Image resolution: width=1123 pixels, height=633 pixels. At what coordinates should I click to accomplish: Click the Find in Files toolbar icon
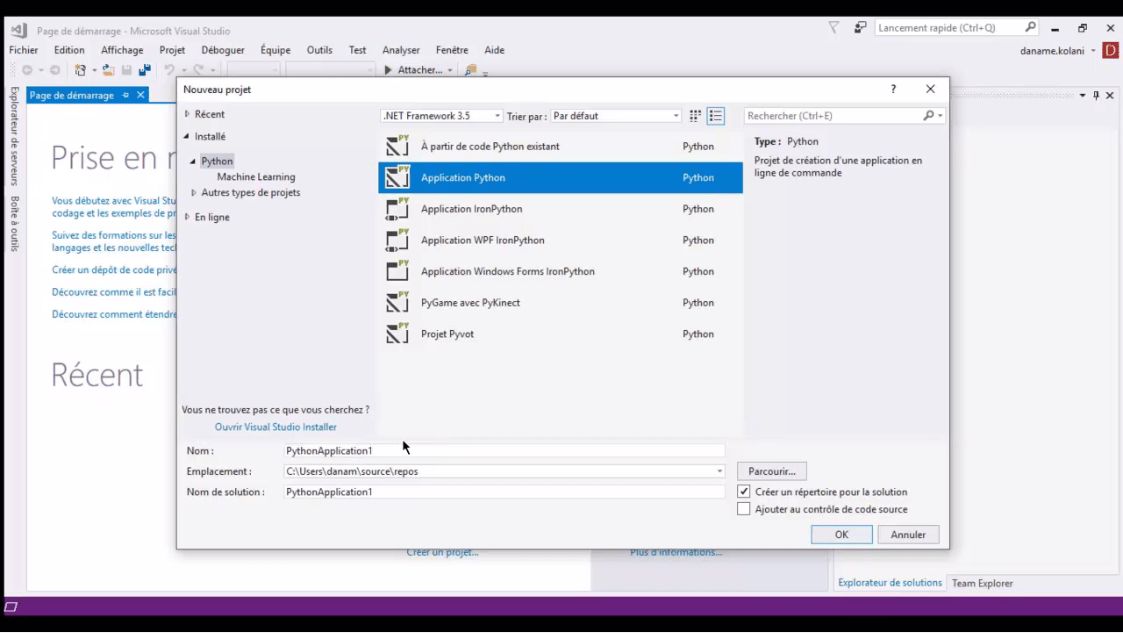pos(471,70)
